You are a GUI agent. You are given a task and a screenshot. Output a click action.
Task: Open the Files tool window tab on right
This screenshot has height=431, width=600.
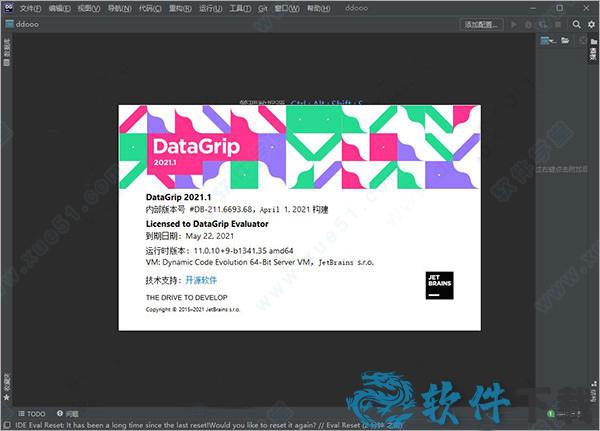coord(593,49)
